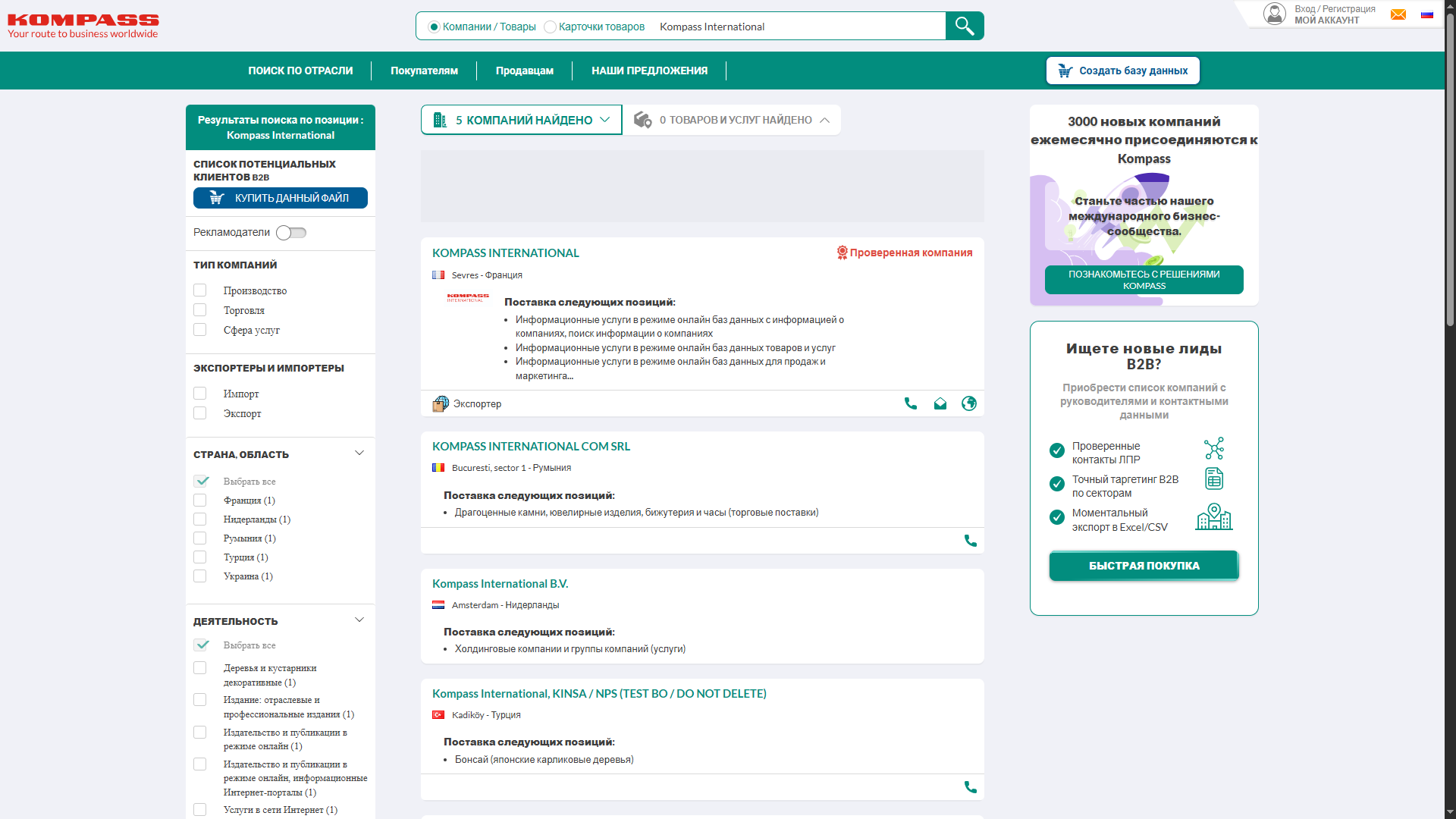Click the verified company badge icon
1456x819 pixels.
click(x=842, y=253)
